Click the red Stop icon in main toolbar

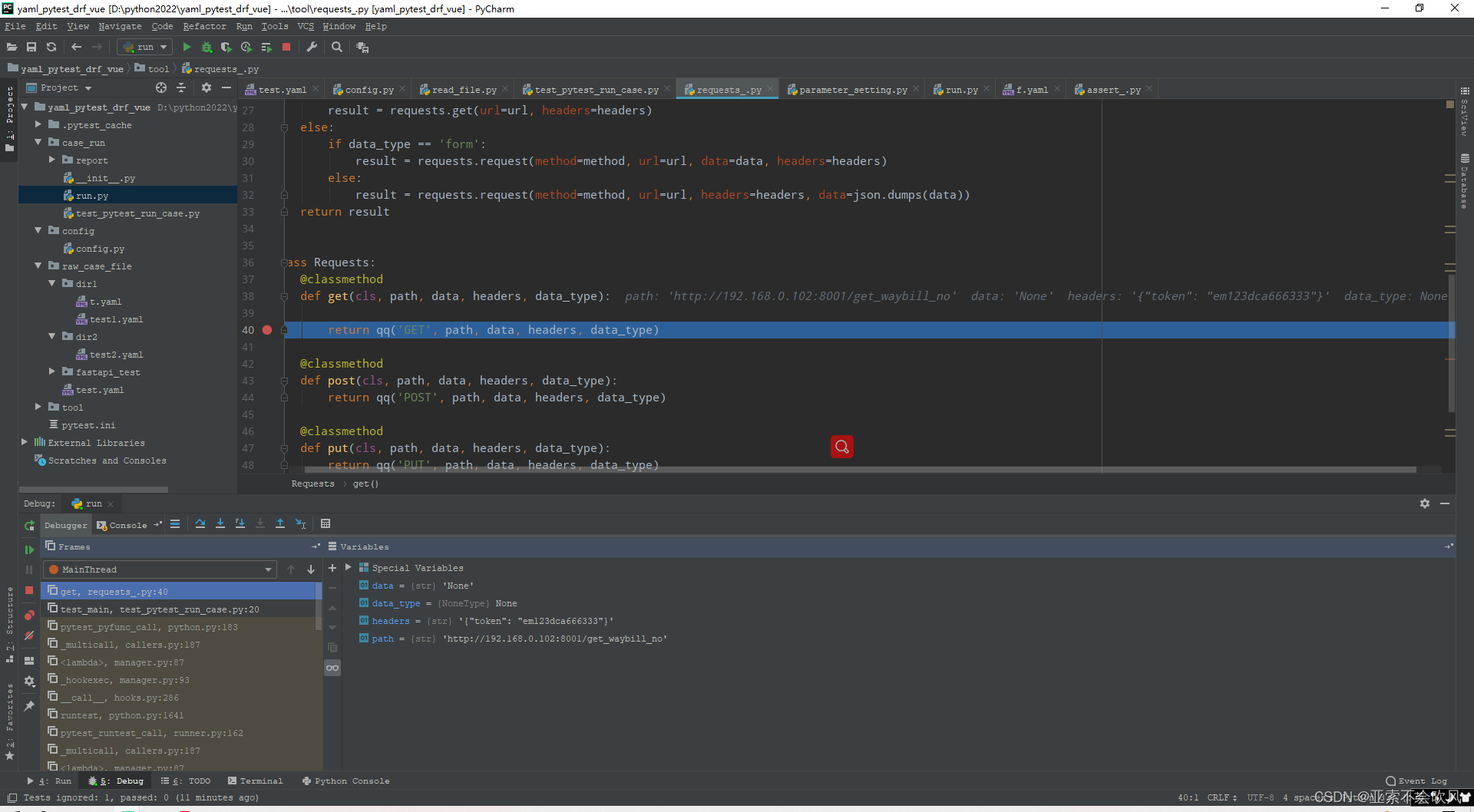point(286,47)
